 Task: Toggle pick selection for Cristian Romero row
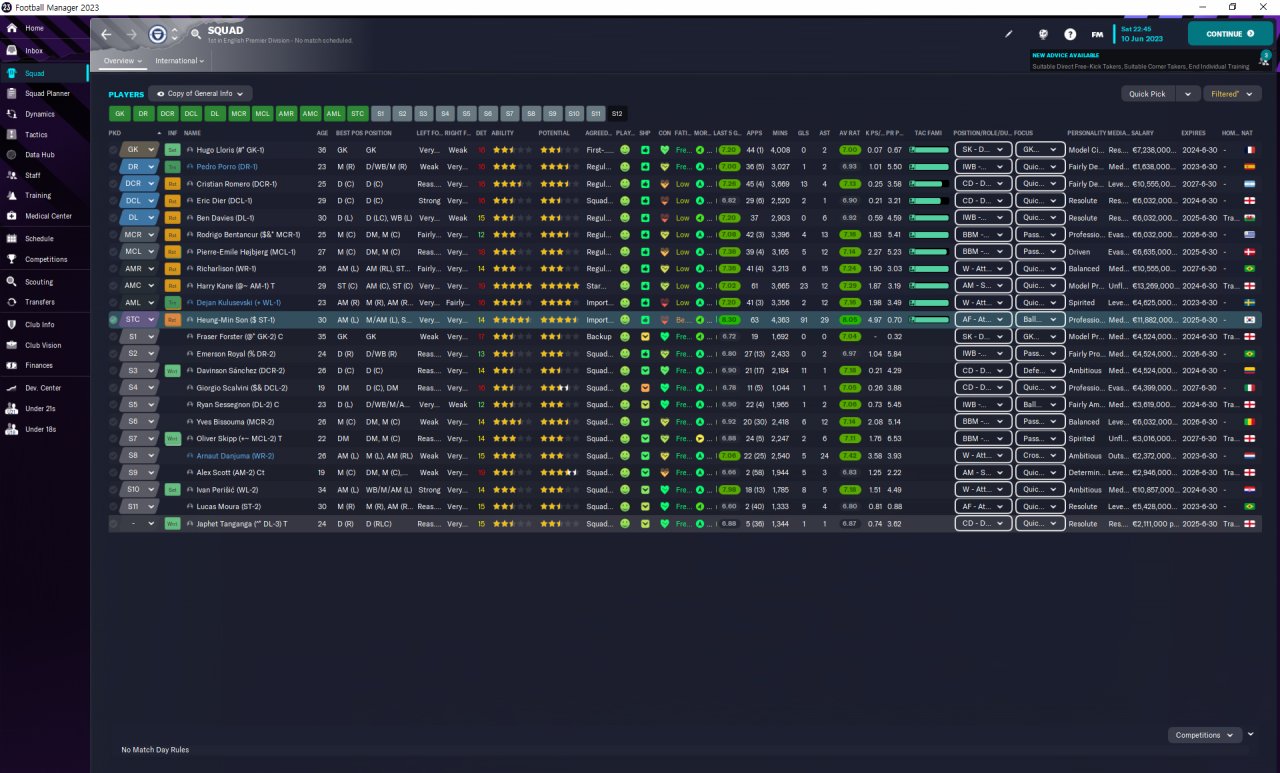(114, 184)
